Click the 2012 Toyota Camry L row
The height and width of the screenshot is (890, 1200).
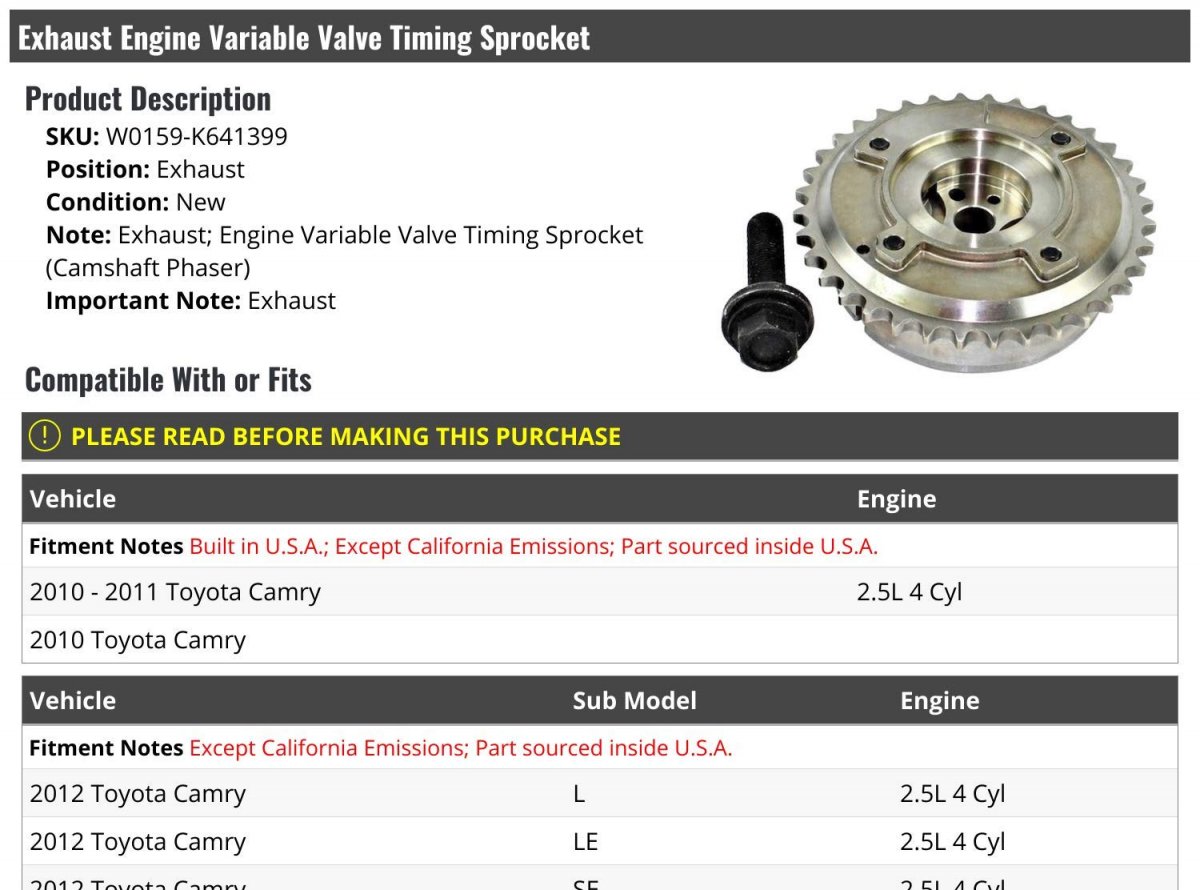point(600,794)
